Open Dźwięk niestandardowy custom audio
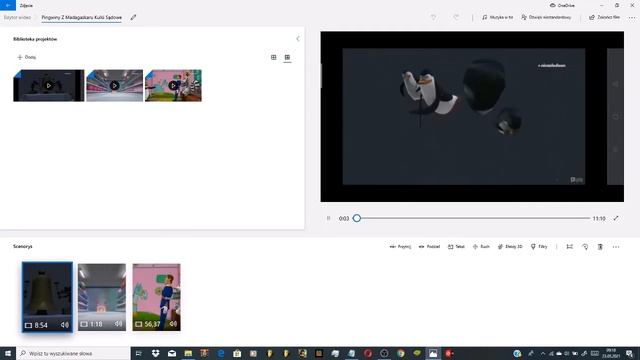This screenshot has height=360, width=640. 546,17
